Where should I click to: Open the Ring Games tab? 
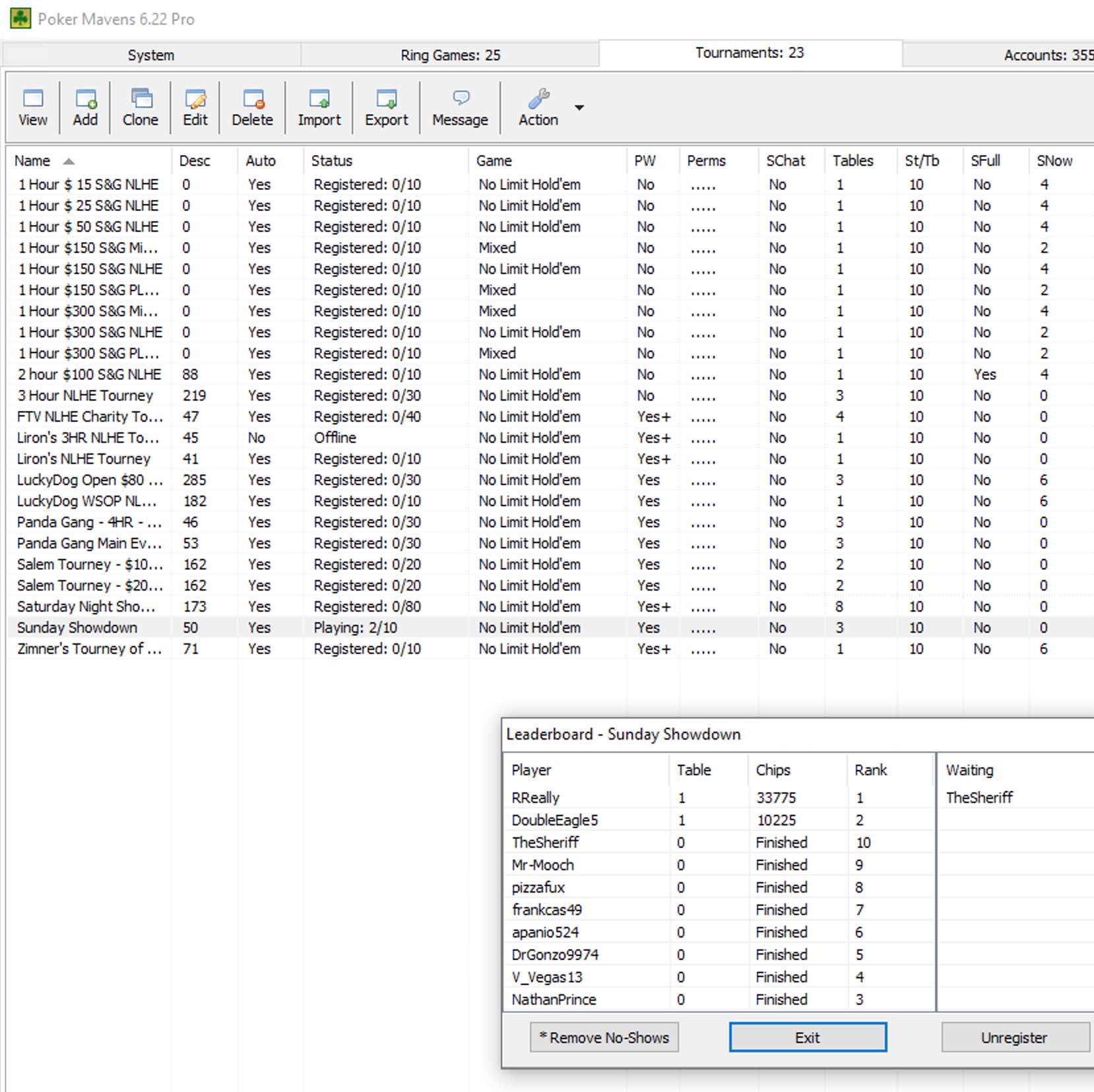(x=451, y=55)
